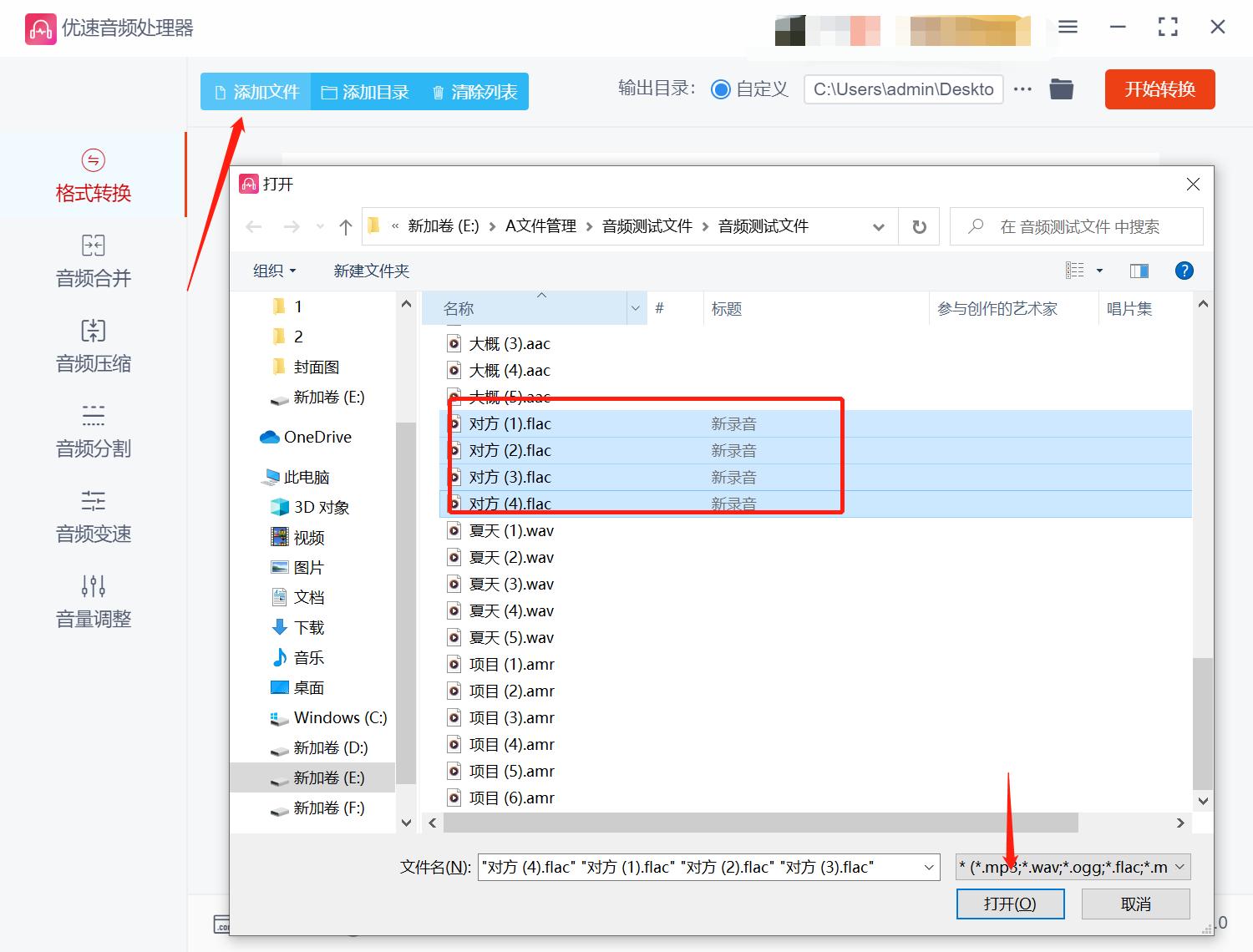Select the 夏天 (1).wav file
The image size is (1253, 952).
click(x=511, y=529)
